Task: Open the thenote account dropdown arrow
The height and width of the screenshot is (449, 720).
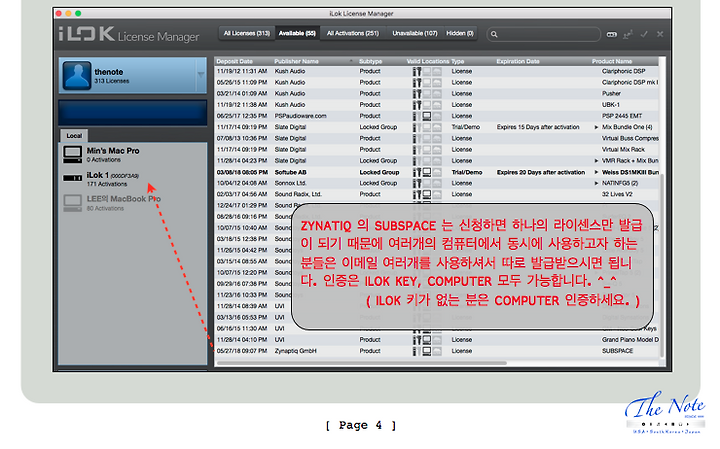Action: click(x=201, y=74)
